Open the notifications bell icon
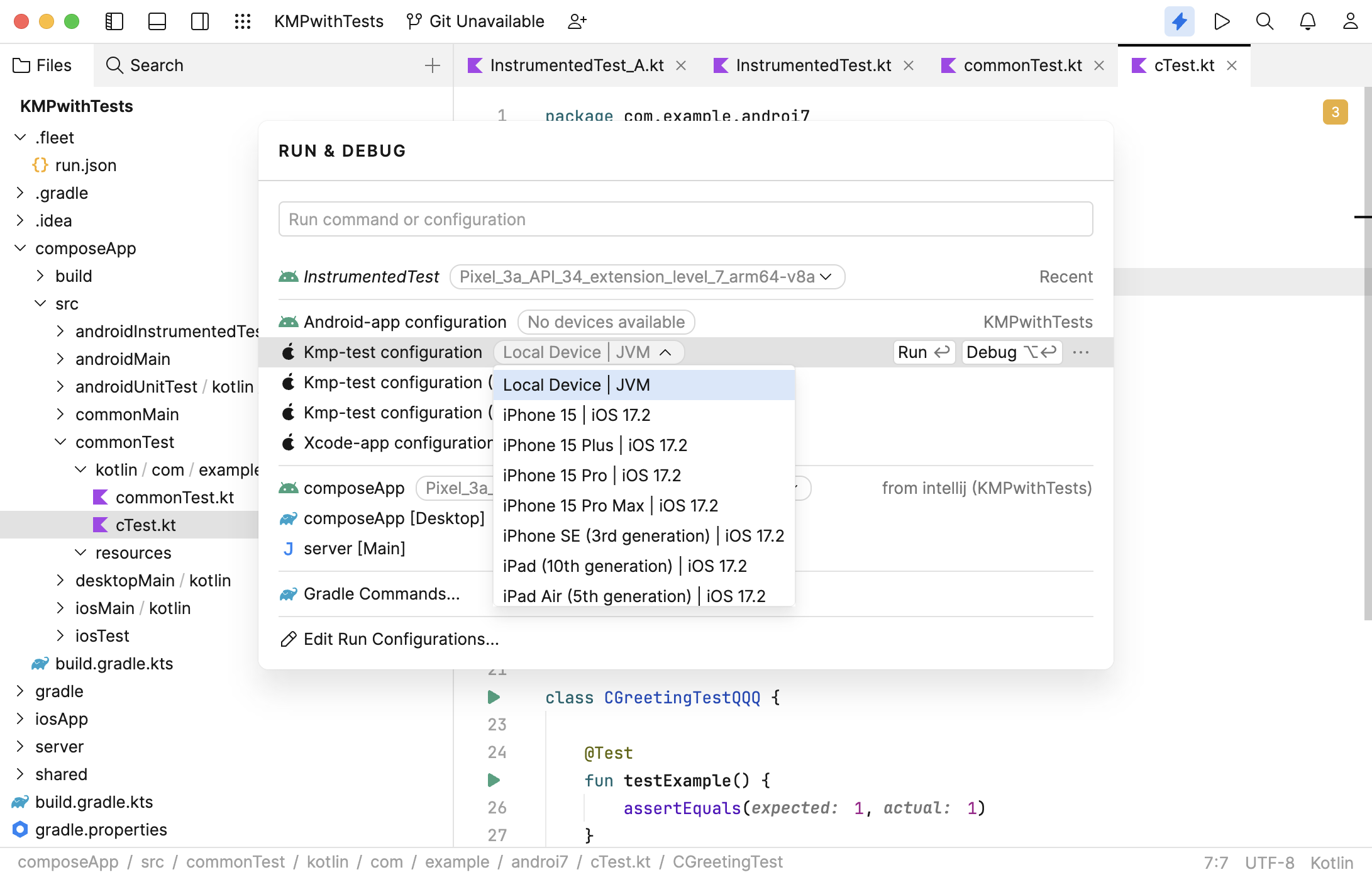 coord(1307,21)
